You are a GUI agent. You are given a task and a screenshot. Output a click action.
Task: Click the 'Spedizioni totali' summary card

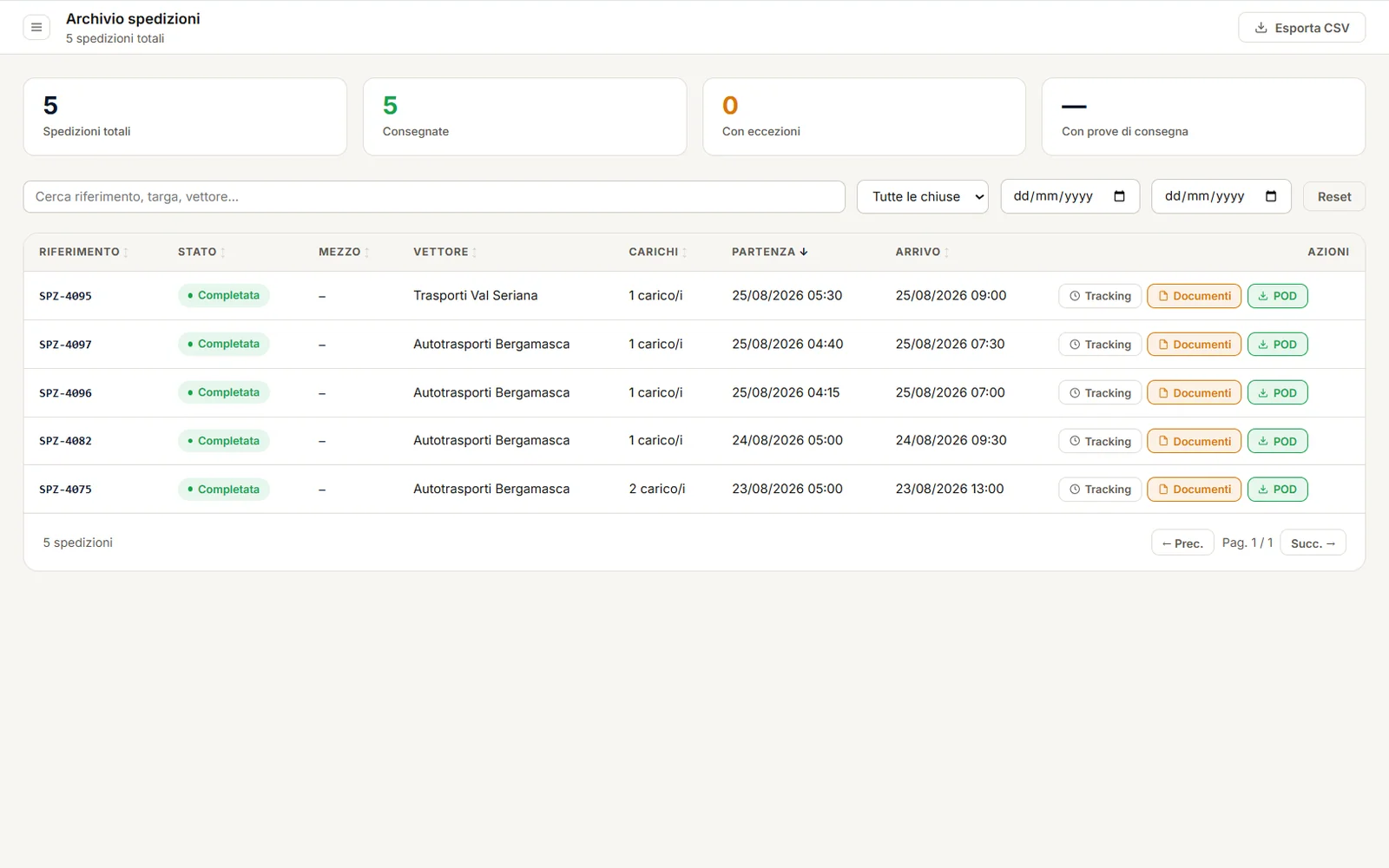point(185,117)
